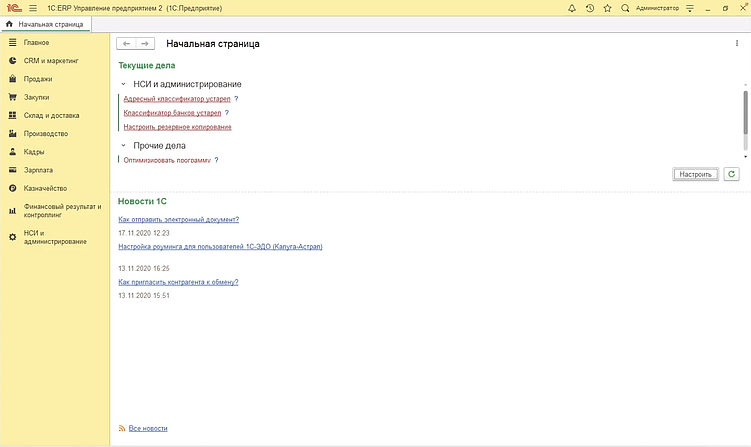Image resolution: width=751 pixels, height=447 pixels.
Task: Open Кадры section label
Action: 34,152
